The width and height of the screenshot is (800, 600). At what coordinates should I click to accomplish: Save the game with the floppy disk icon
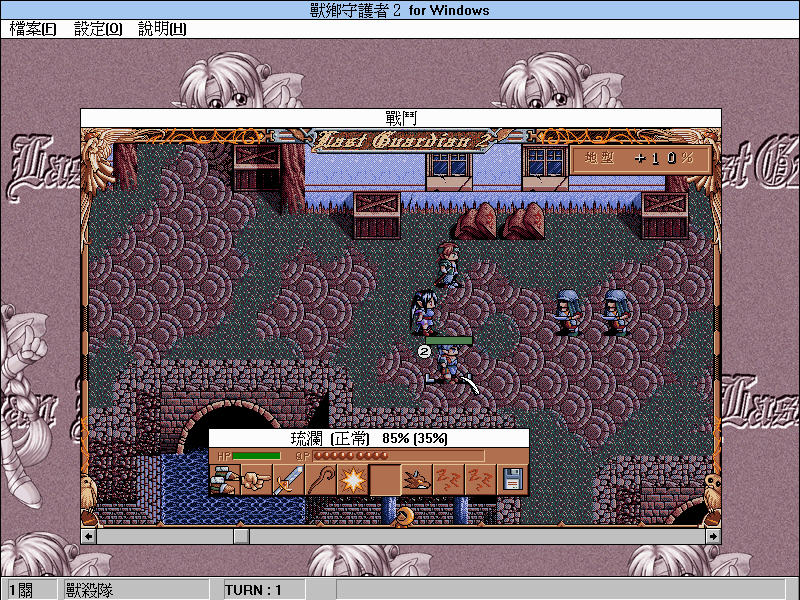(512, 480)
